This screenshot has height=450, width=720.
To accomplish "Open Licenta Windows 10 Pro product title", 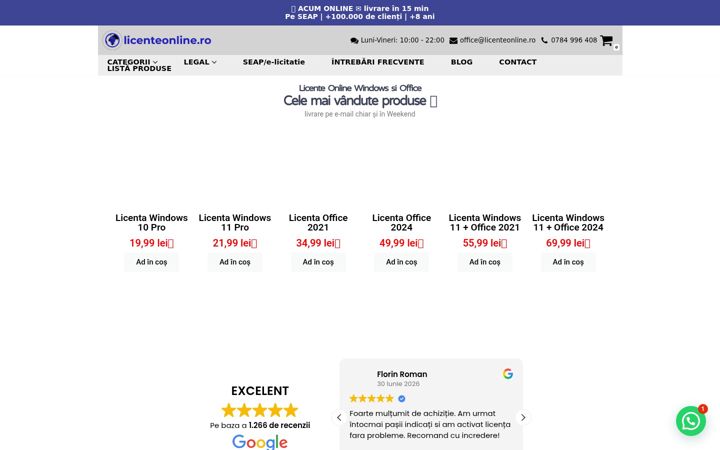I will click(x=152, y=222).
